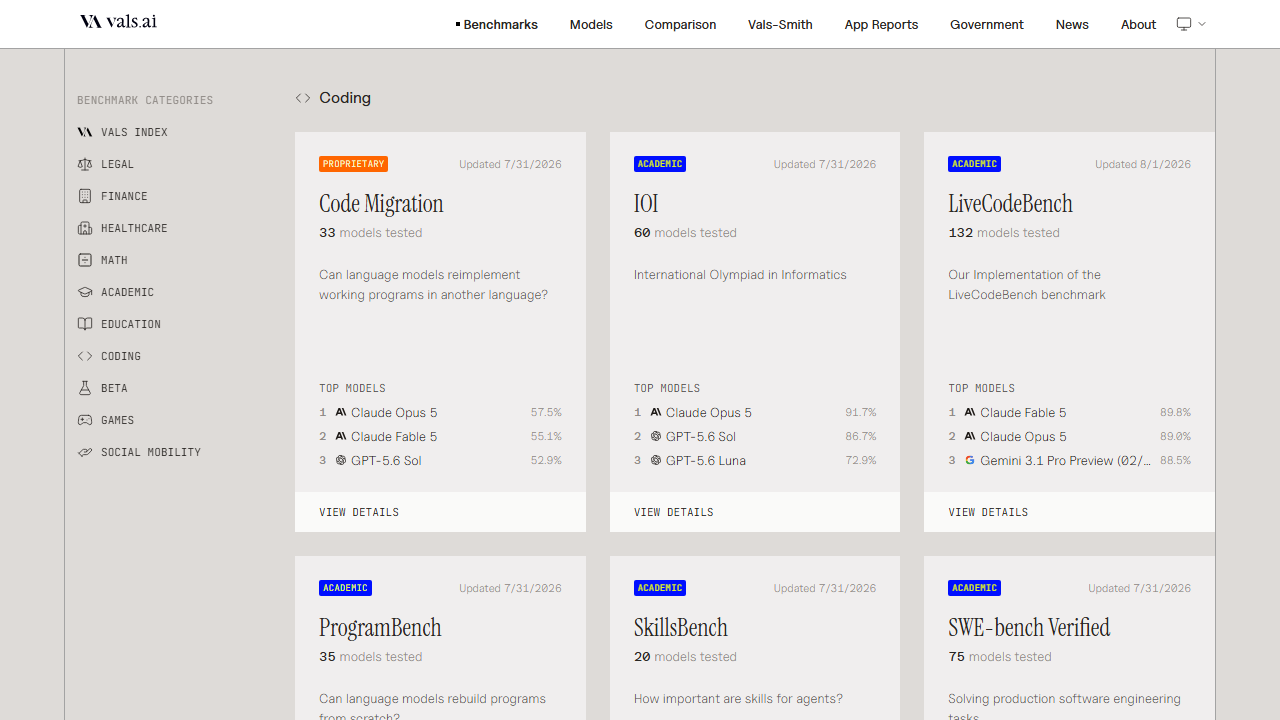Click Claude Opus 5 in IOI top models
Screen dimensions: 1280x720
709,412
